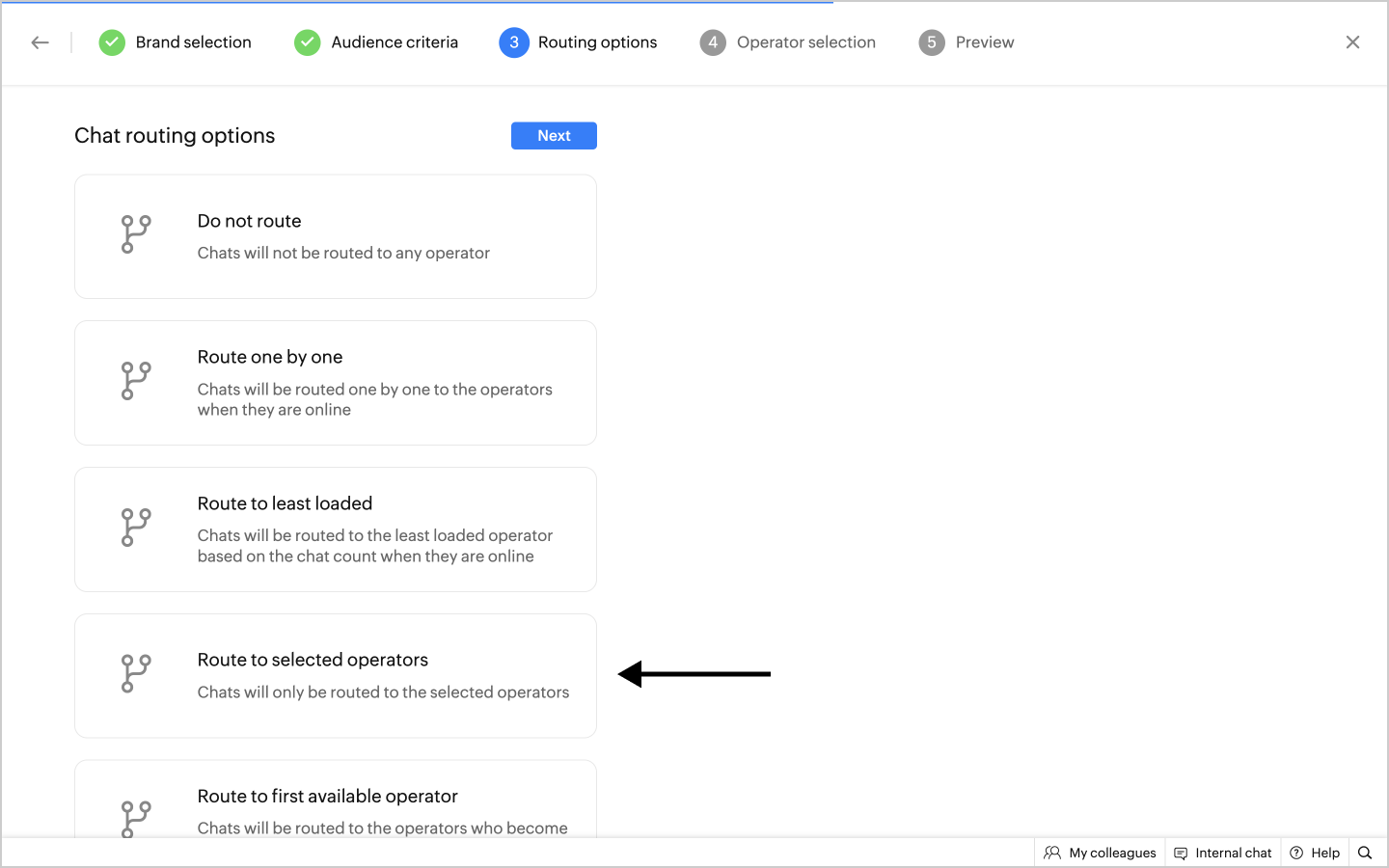This screenshot has height=868, width=1389.
Task: Go to the Brand selection step
Action: click(x=176, y=42)
